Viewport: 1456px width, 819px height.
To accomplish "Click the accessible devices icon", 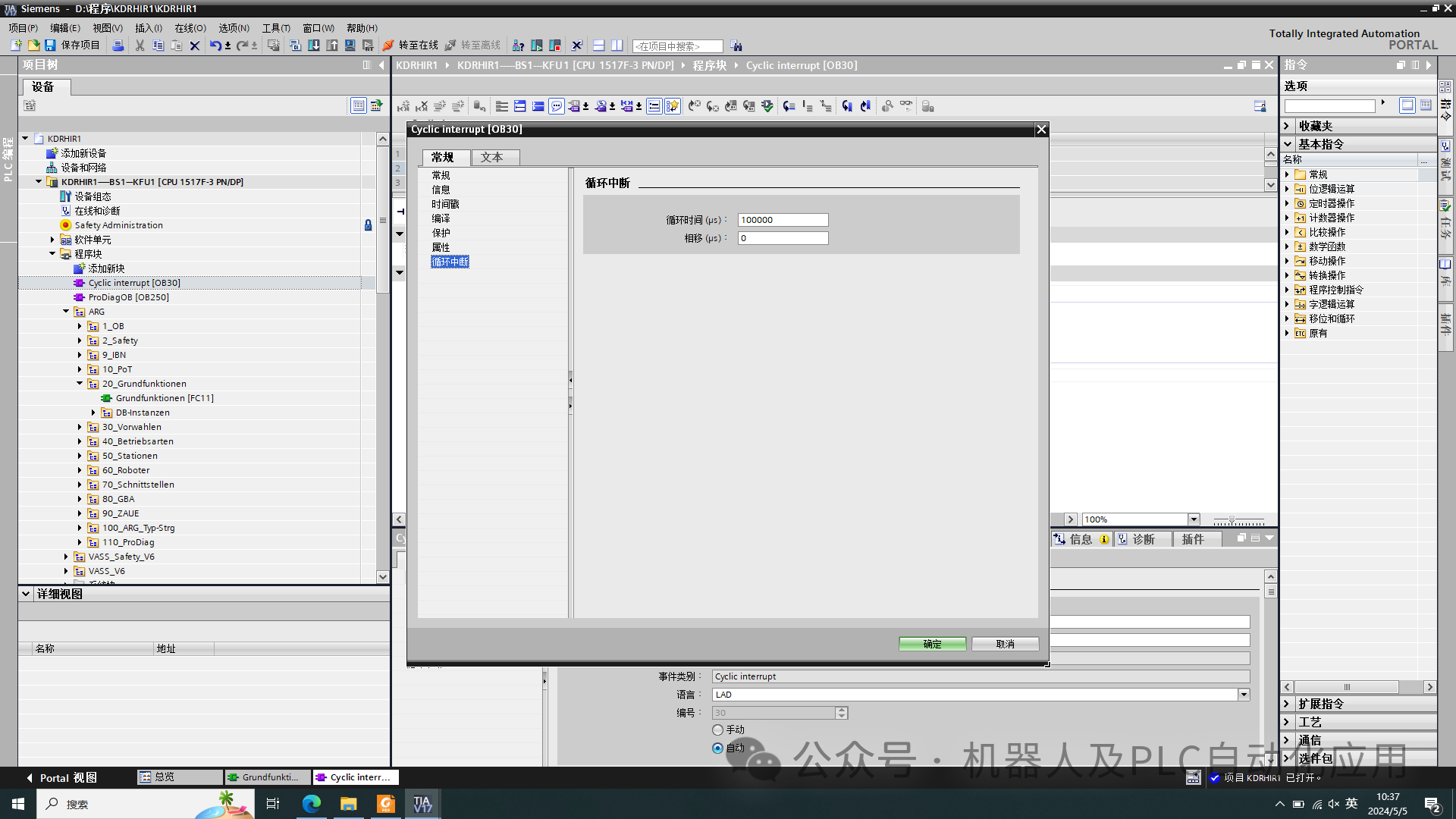I will 519,45.
